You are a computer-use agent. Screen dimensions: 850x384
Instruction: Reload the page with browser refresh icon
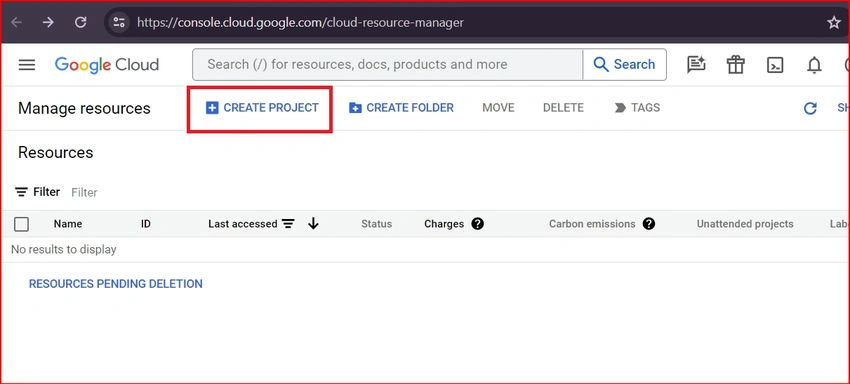80,22
